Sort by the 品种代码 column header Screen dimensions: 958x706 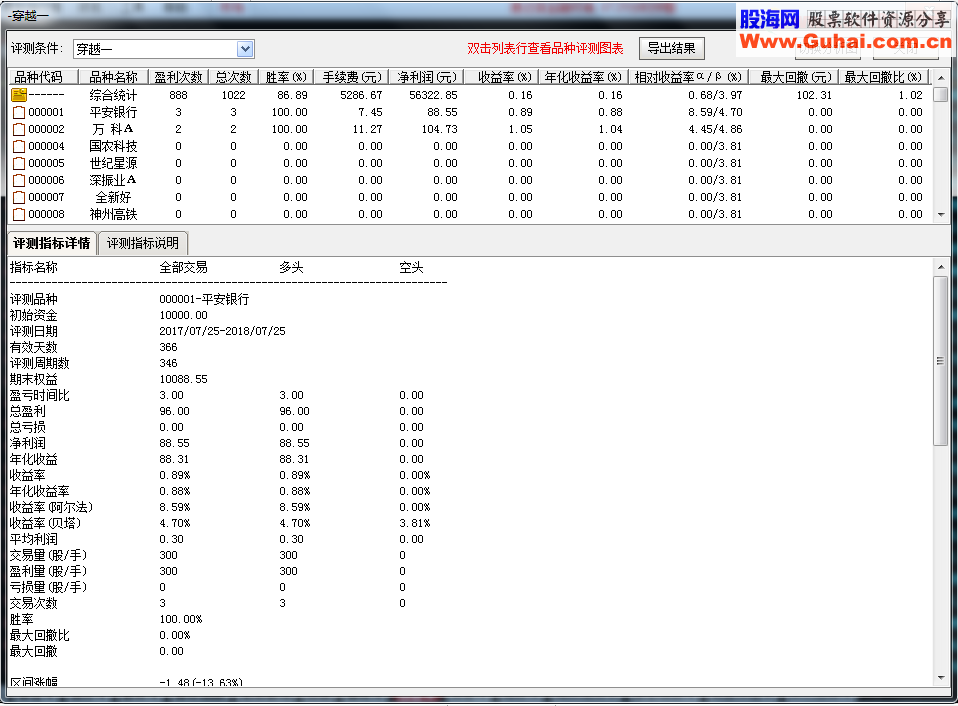click(x=43, y=77)
